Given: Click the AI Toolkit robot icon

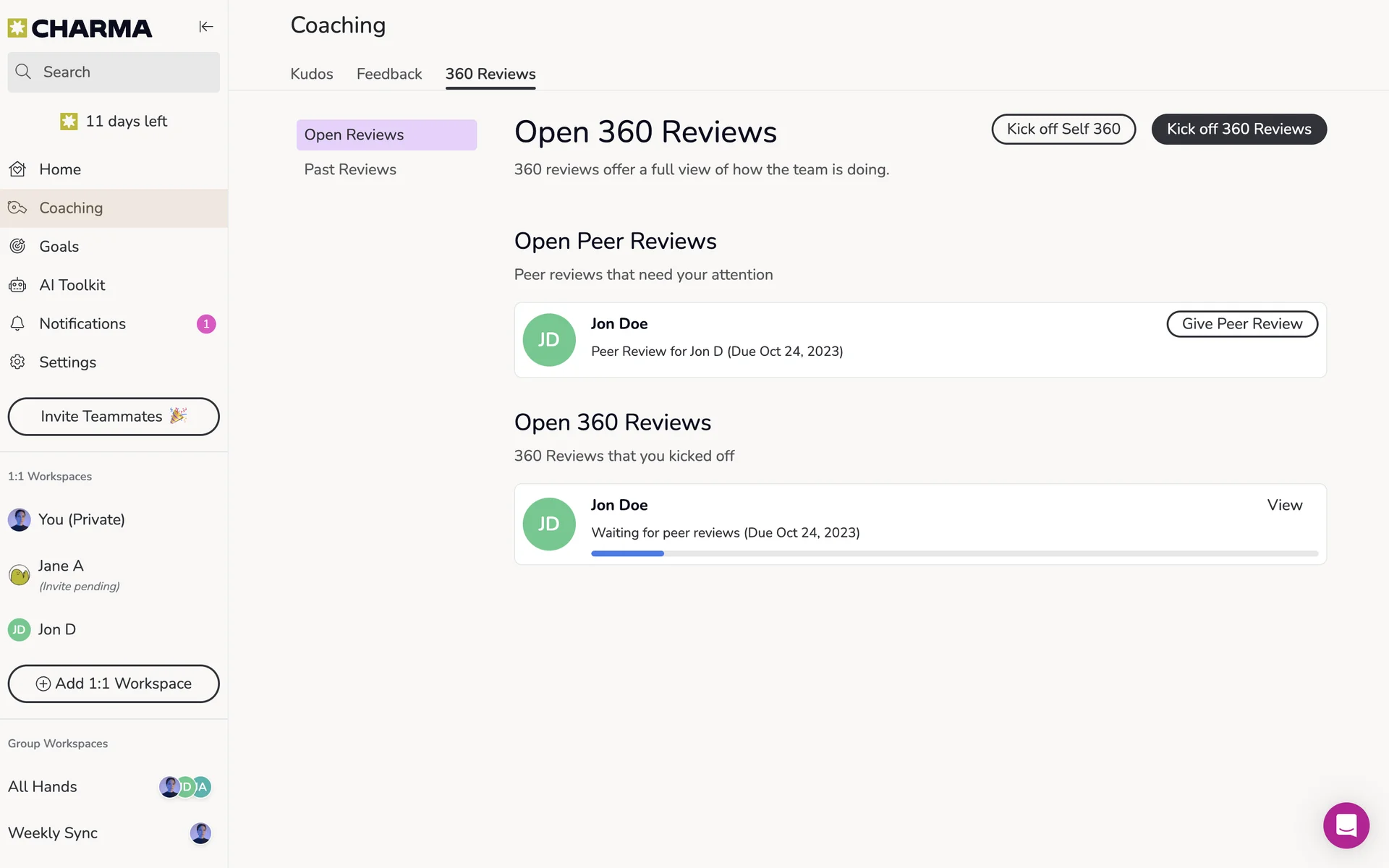Looking at the screenshot, I should pyautogui.click(x=18, y=285).
